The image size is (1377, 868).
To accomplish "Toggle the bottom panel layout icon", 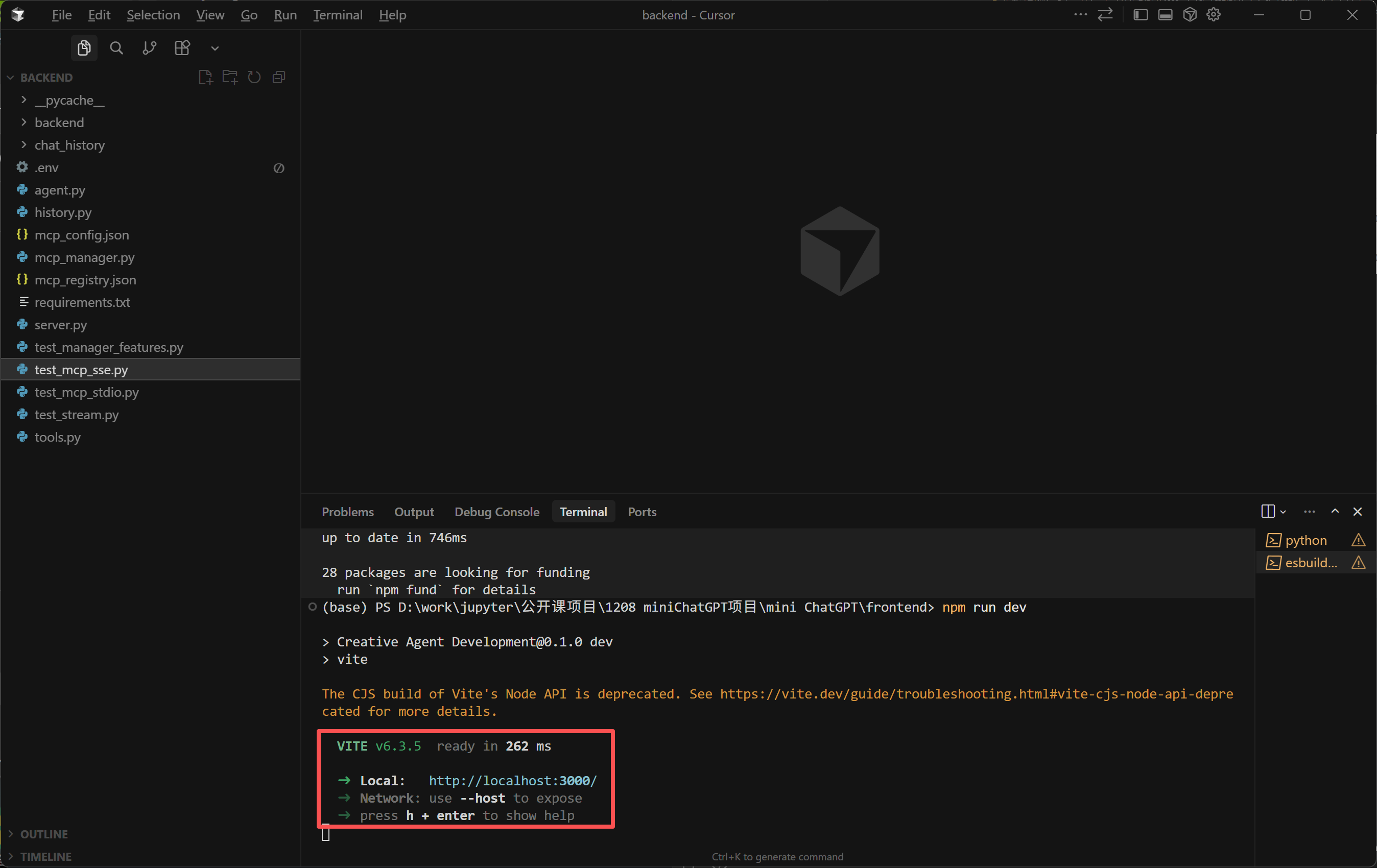I will tap(1165, 15).
